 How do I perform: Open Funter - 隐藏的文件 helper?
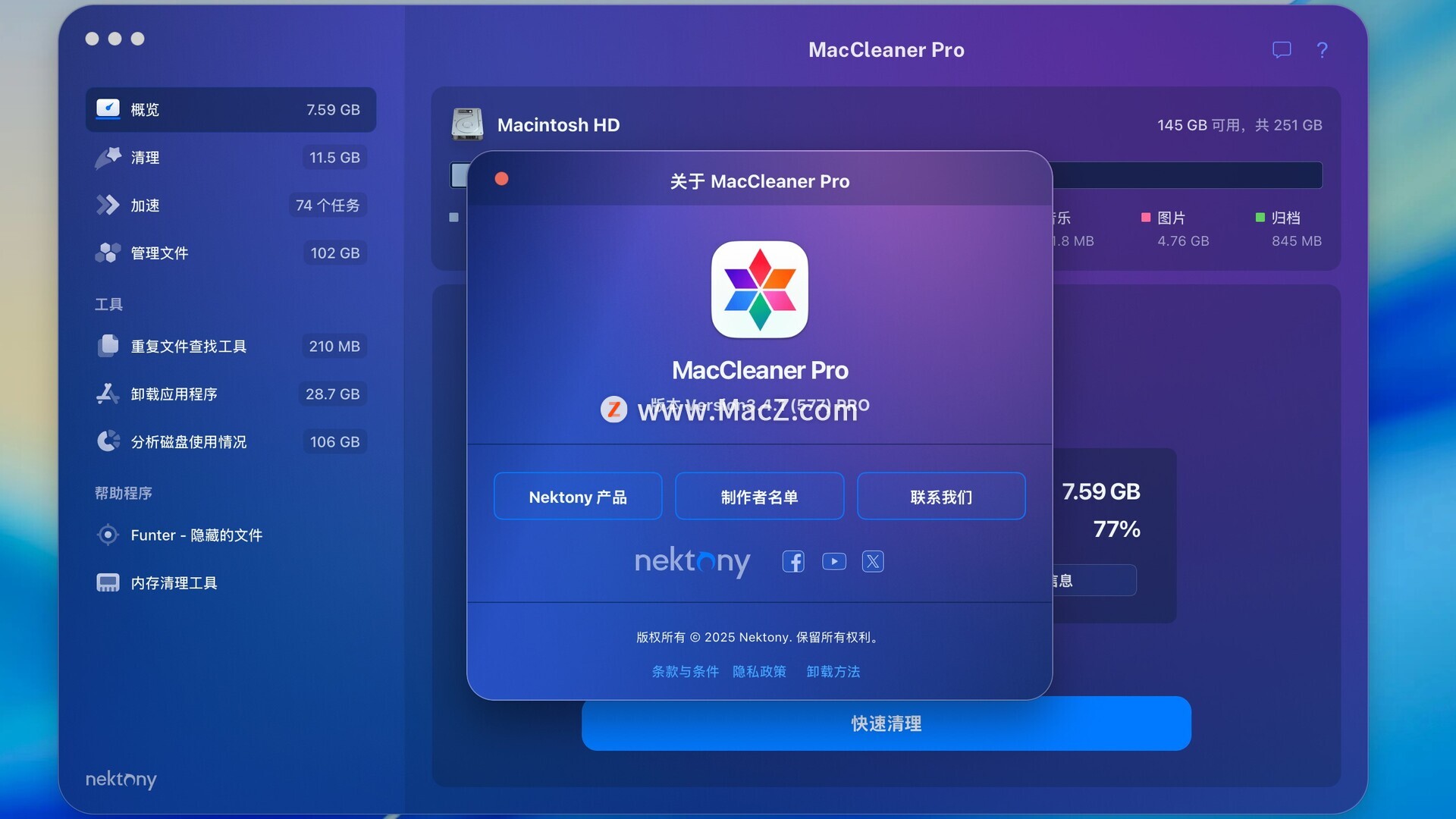tap(231, 535)
